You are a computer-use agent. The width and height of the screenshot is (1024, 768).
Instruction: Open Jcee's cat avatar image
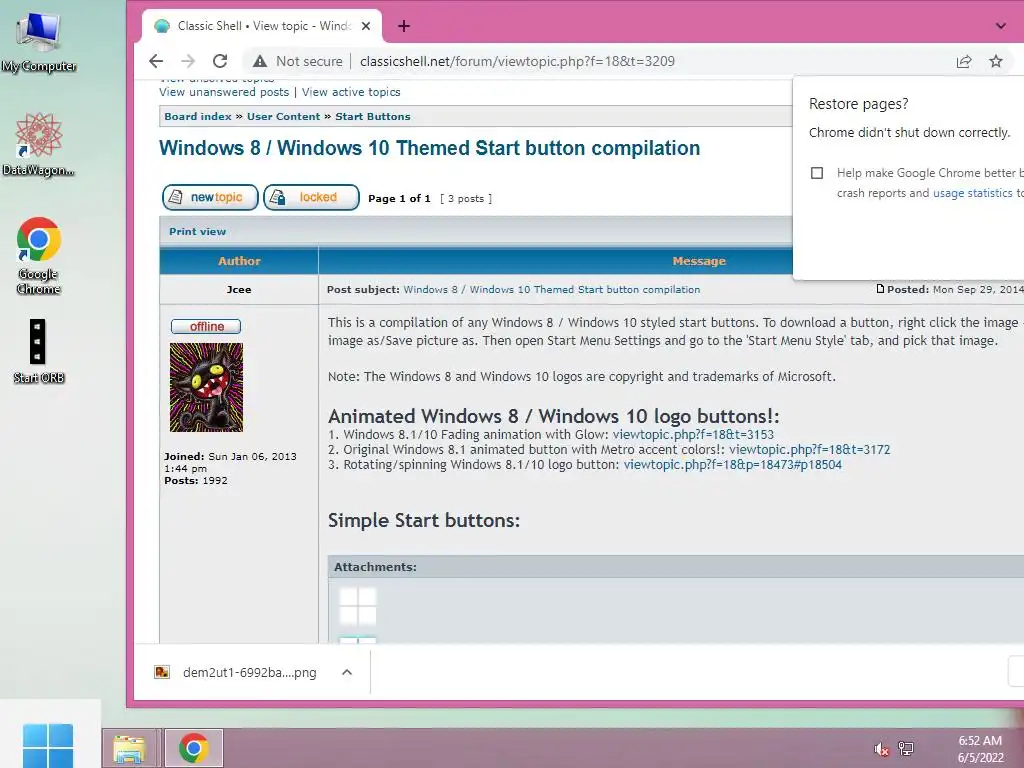206,387
